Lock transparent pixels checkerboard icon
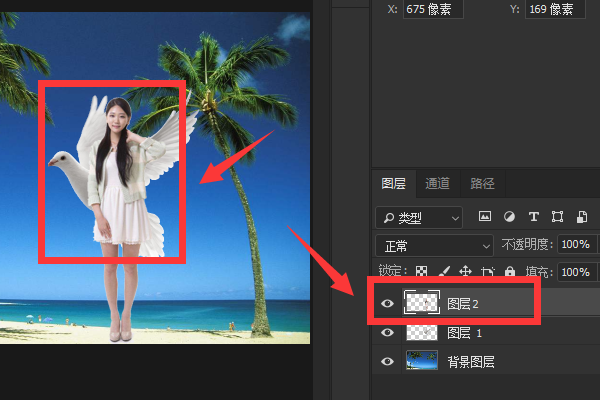The height and width of the screenshot is (400, 600). pos(421,271)
